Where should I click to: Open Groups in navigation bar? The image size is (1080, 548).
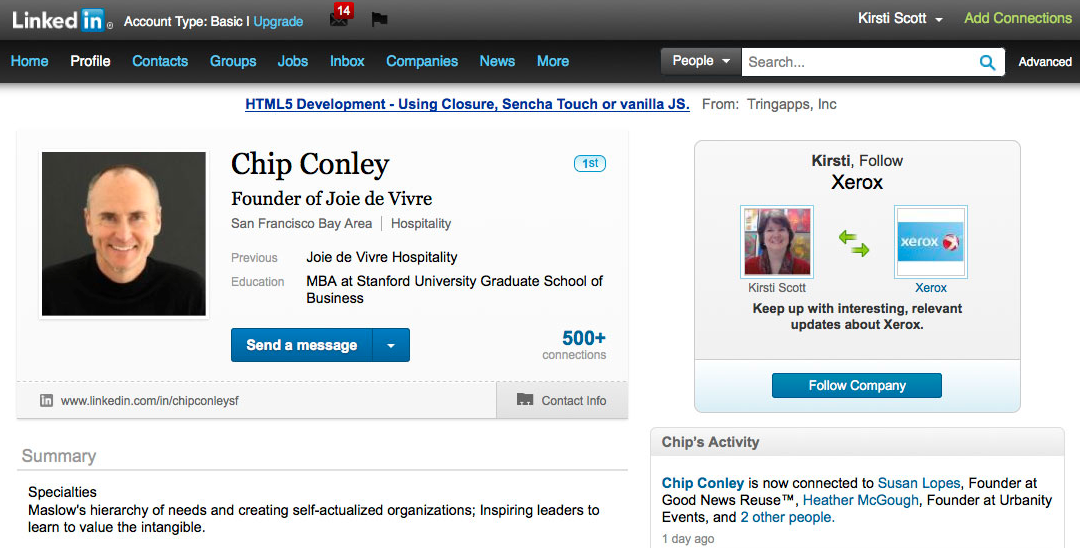(233, 61)
